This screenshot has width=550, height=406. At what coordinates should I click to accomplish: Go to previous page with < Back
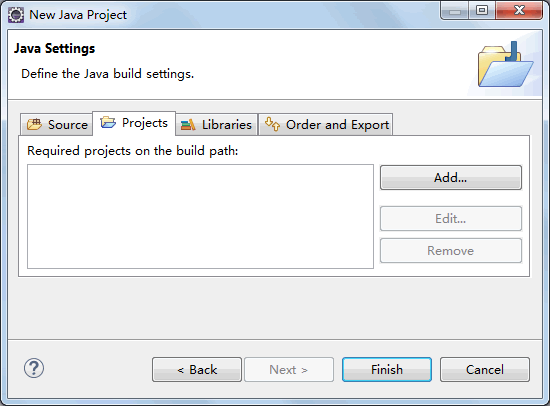(x=197, y=370)
